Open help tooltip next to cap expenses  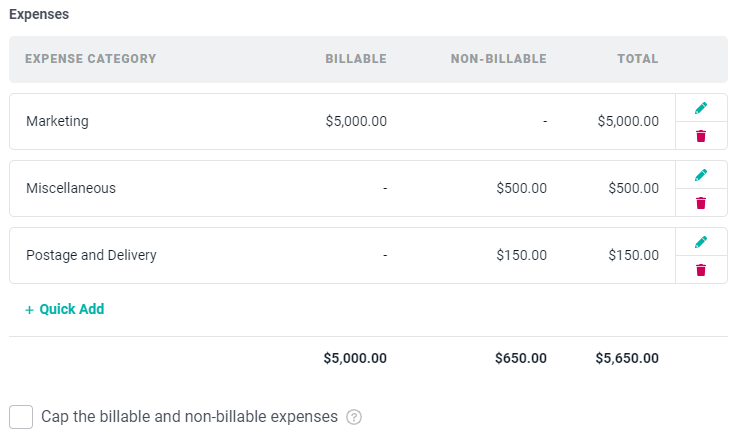coord(354,417)
